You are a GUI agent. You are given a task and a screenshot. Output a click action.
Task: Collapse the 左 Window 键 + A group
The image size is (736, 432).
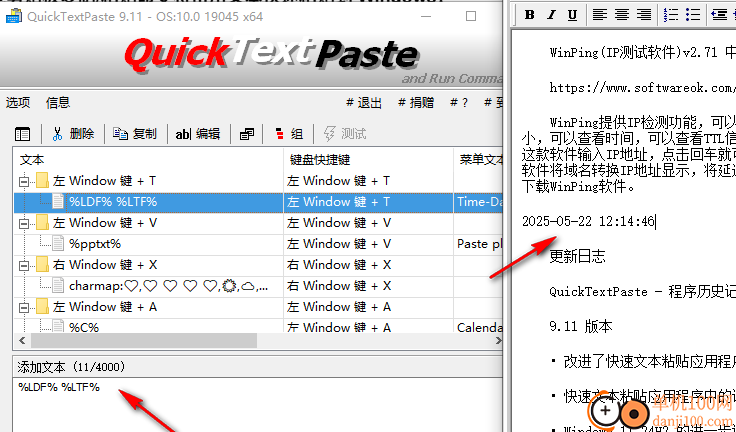(x=24, y=308)
